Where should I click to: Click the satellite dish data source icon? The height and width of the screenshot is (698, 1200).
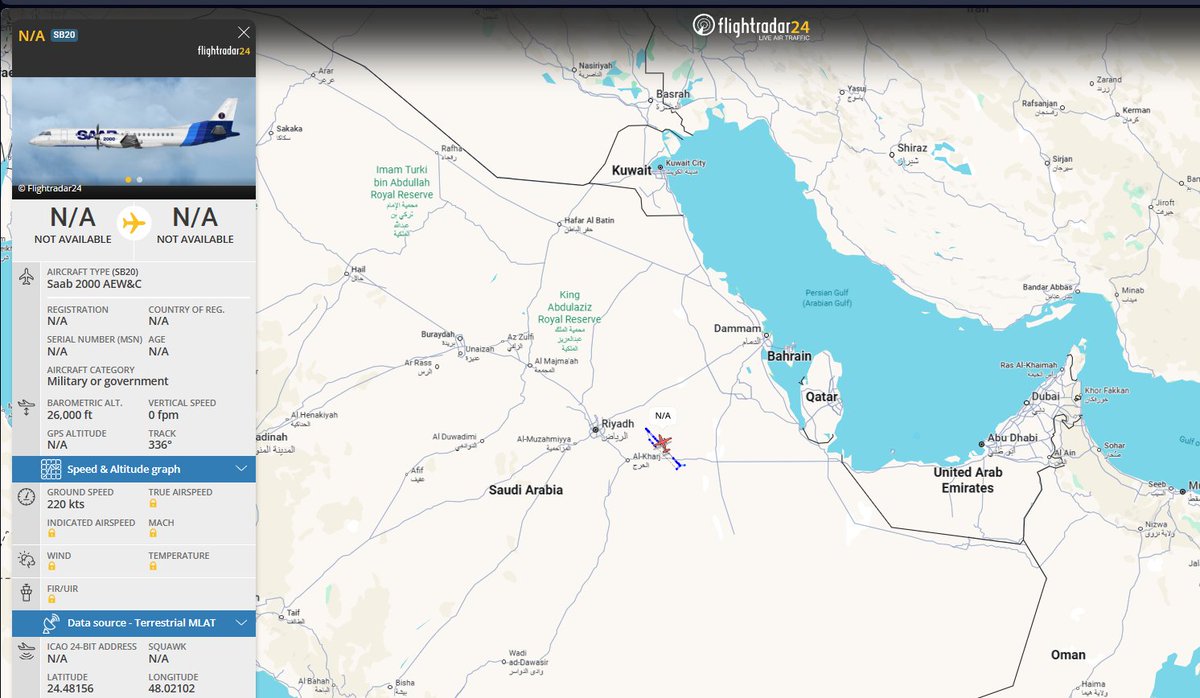pos(52,623)
